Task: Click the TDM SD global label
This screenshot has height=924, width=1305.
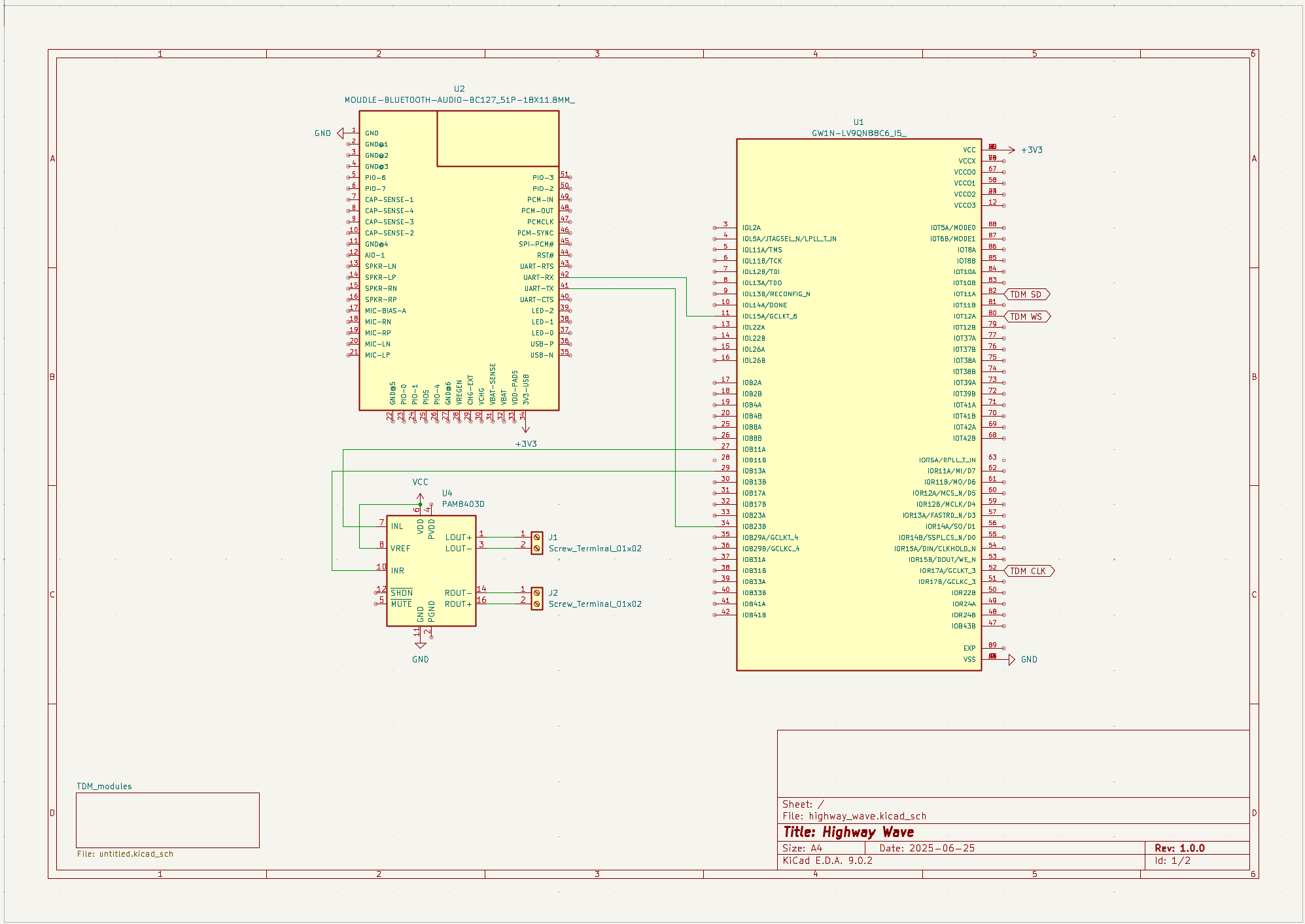Action: [x=1026, y=294]
